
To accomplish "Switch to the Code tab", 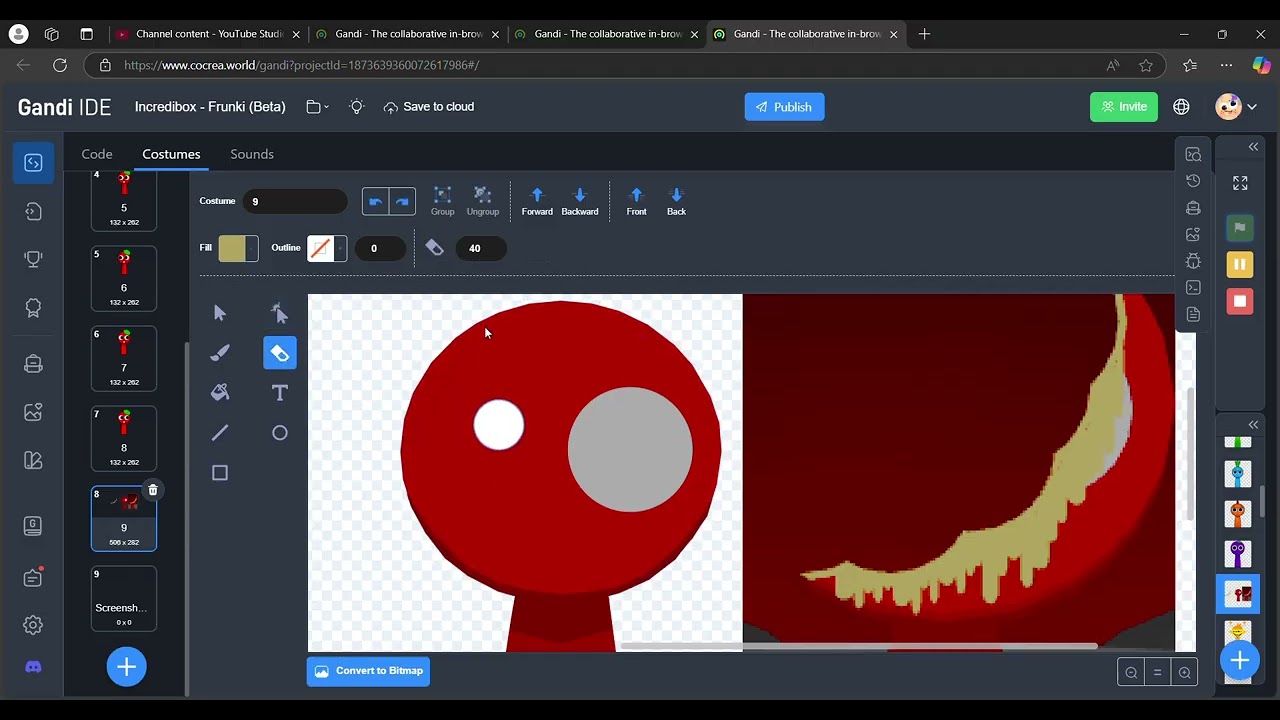I will (x=97, y=154).
